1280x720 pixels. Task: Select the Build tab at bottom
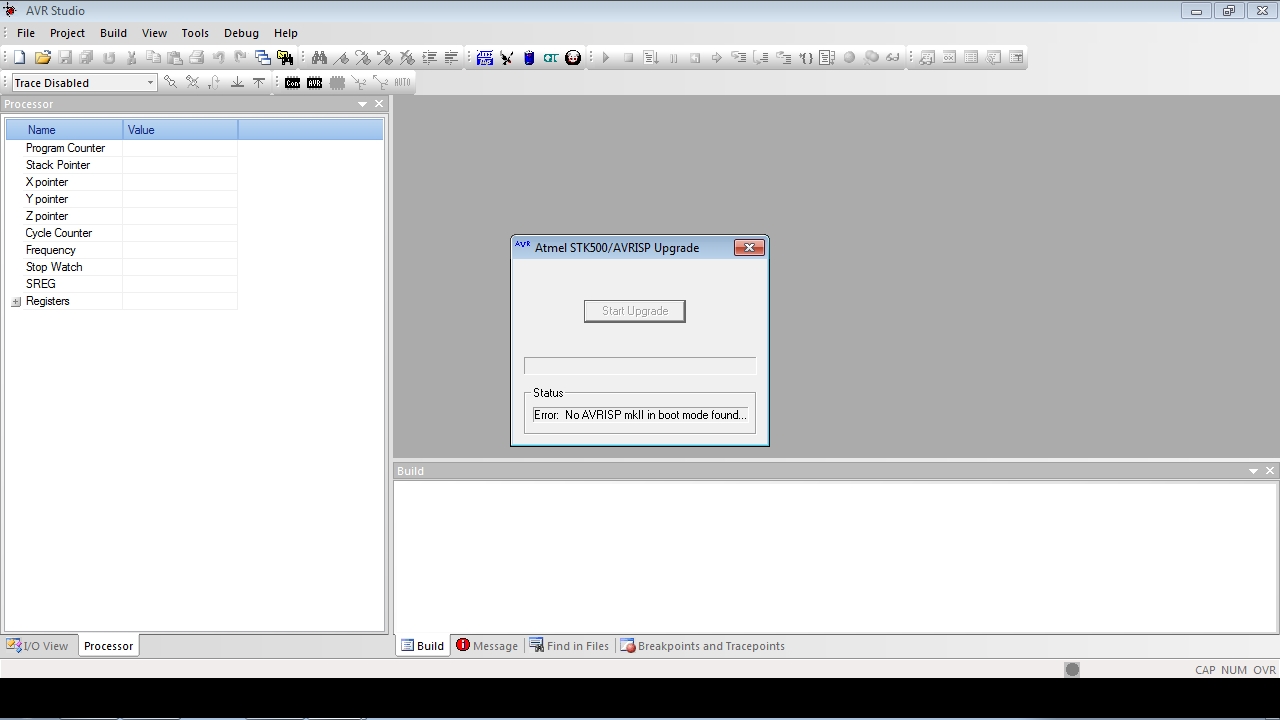[422, 646]
